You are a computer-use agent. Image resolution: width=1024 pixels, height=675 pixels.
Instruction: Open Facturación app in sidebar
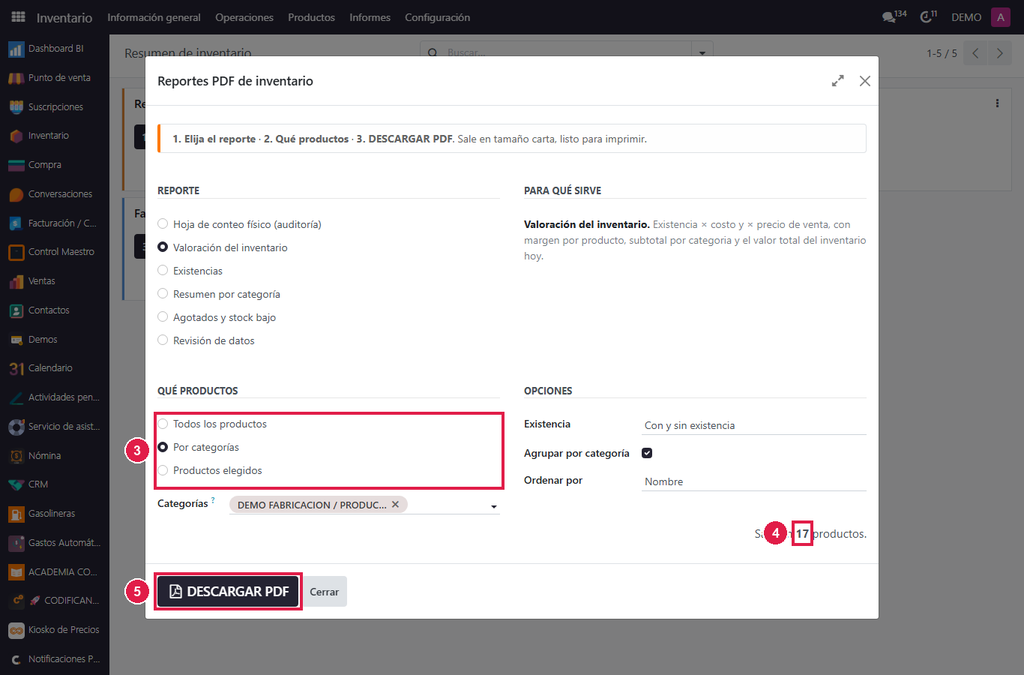click(x=55, y=223)
